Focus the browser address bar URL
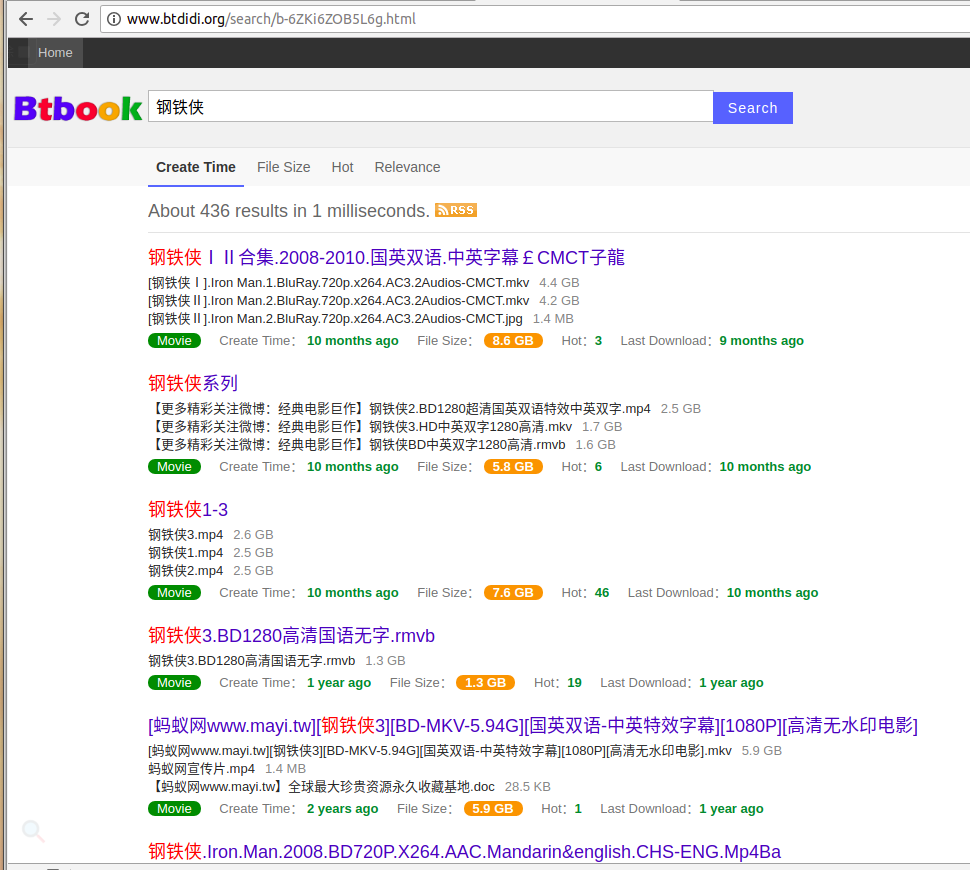 tap(272, 19)
